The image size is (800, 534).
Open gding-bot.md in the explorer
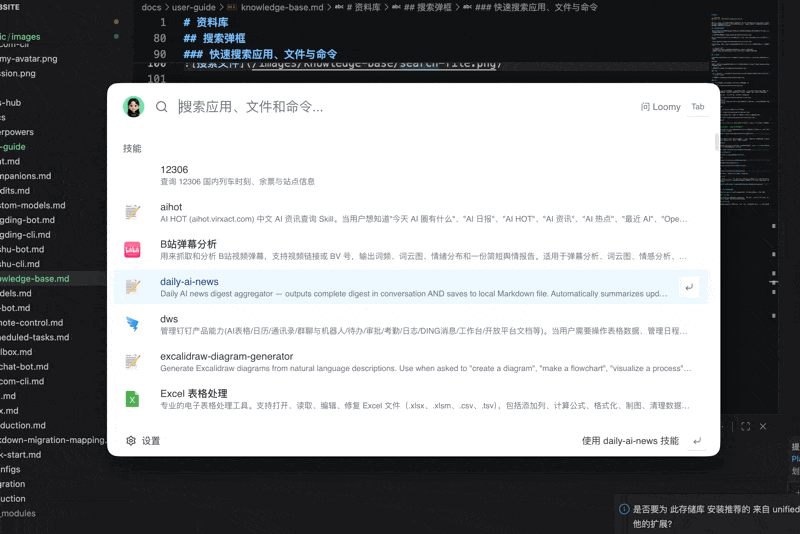[x=27, y=220]
